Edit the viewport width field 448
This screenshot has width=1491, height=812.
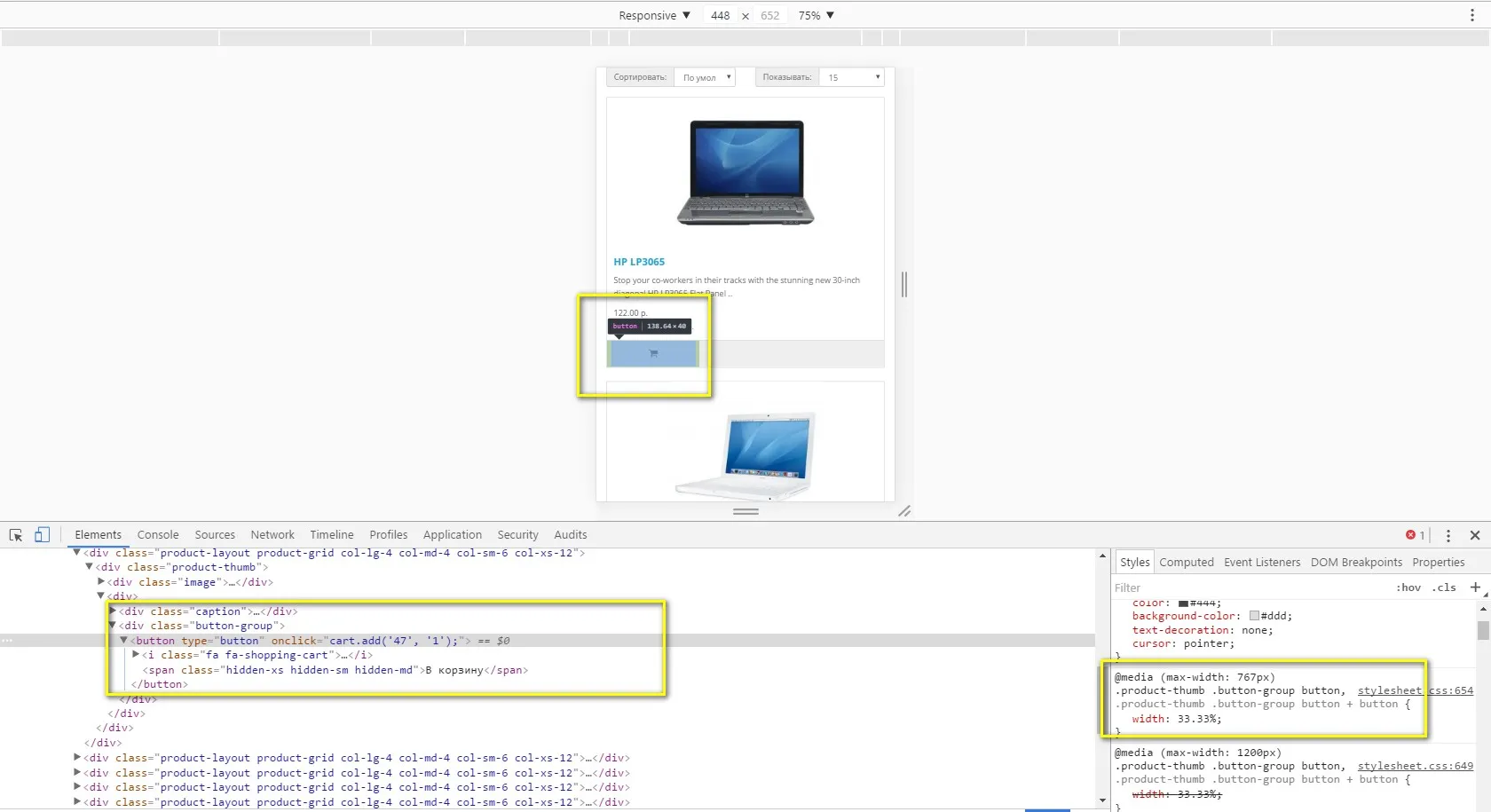click(721, 15)
